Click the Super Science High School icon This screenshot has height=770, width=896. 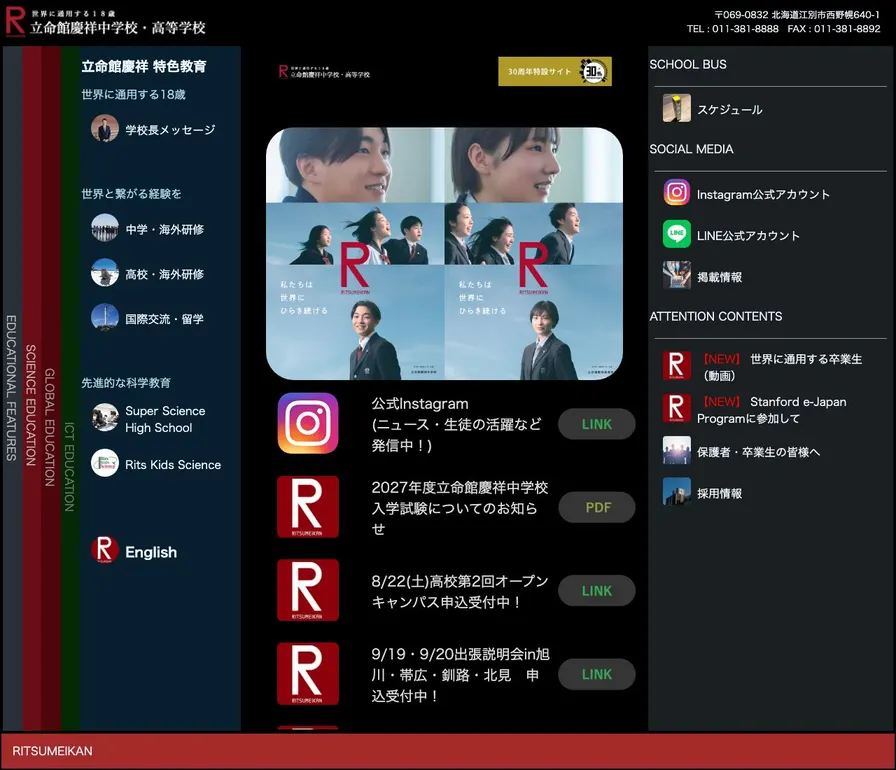(105, 418)
